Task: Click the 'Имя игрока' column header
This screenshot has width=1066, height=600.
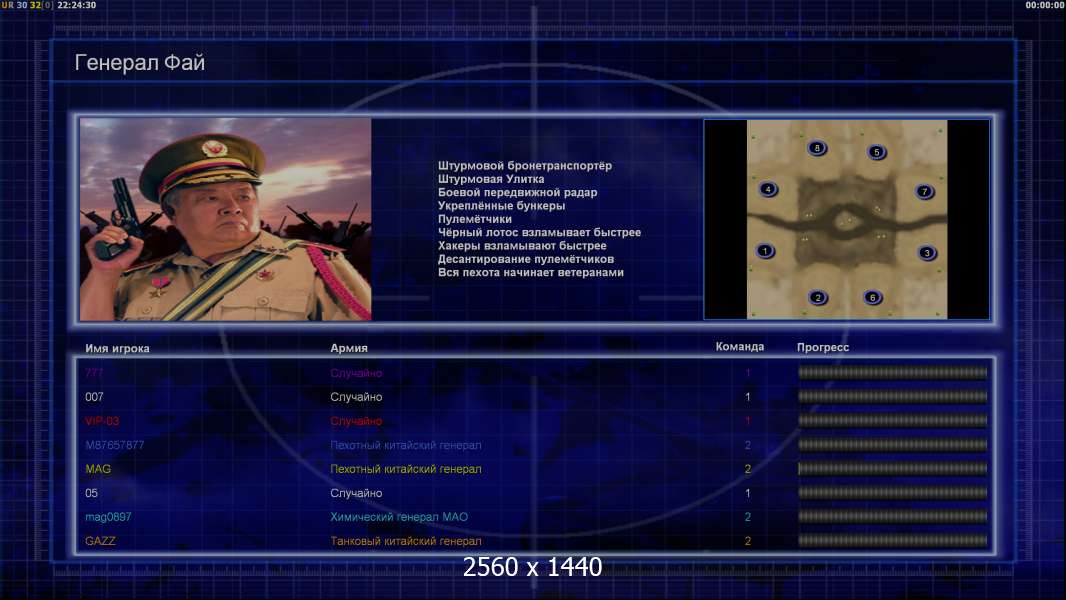Action: coord(117,348)
